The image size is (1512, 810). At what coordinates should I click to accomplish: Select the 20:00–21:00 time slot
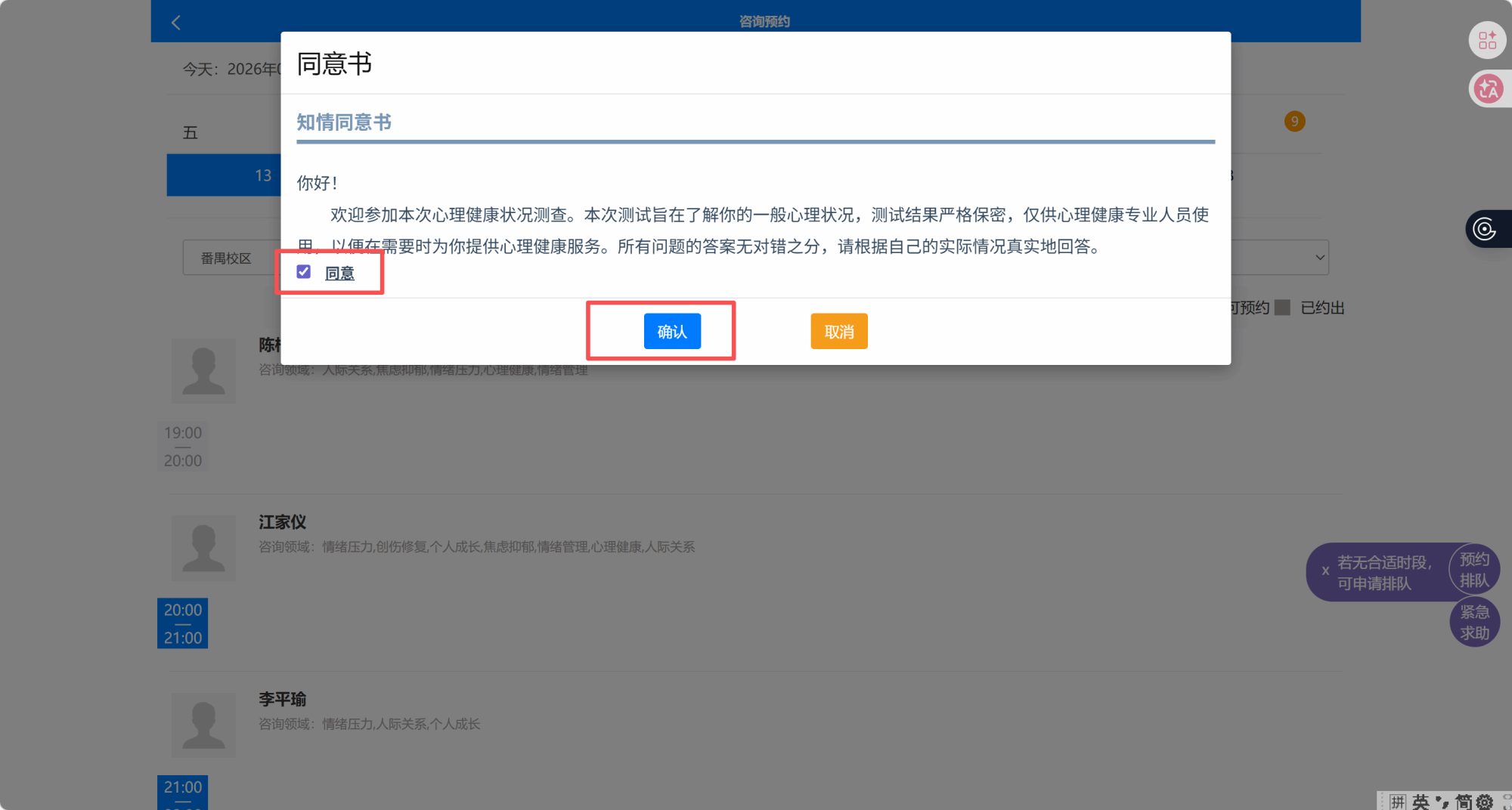[182, 623]
